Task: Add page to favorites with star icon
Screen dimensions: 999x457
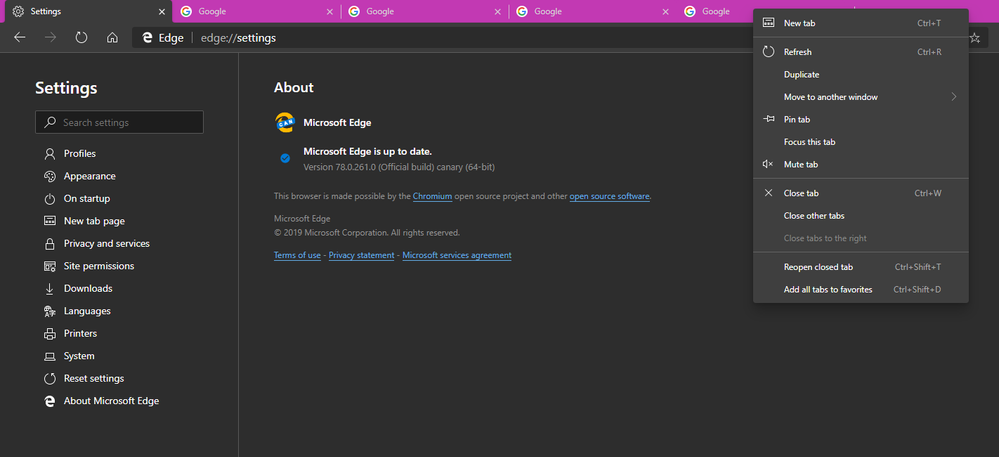Action: (975, 38)
